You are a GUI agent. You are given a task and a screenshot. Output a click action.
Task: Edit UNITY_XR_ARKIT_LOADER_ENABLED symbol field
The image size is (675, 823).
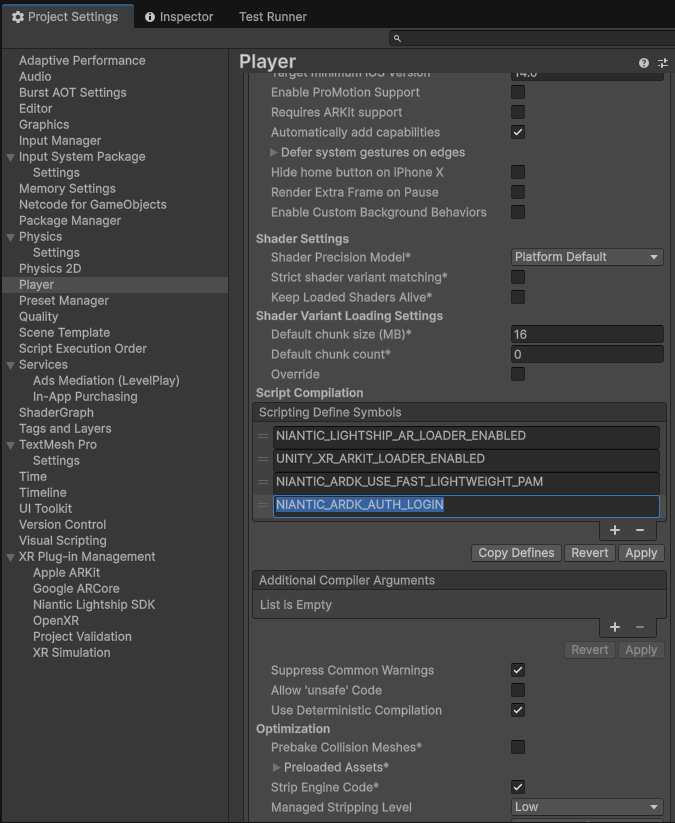coord(466,459)
